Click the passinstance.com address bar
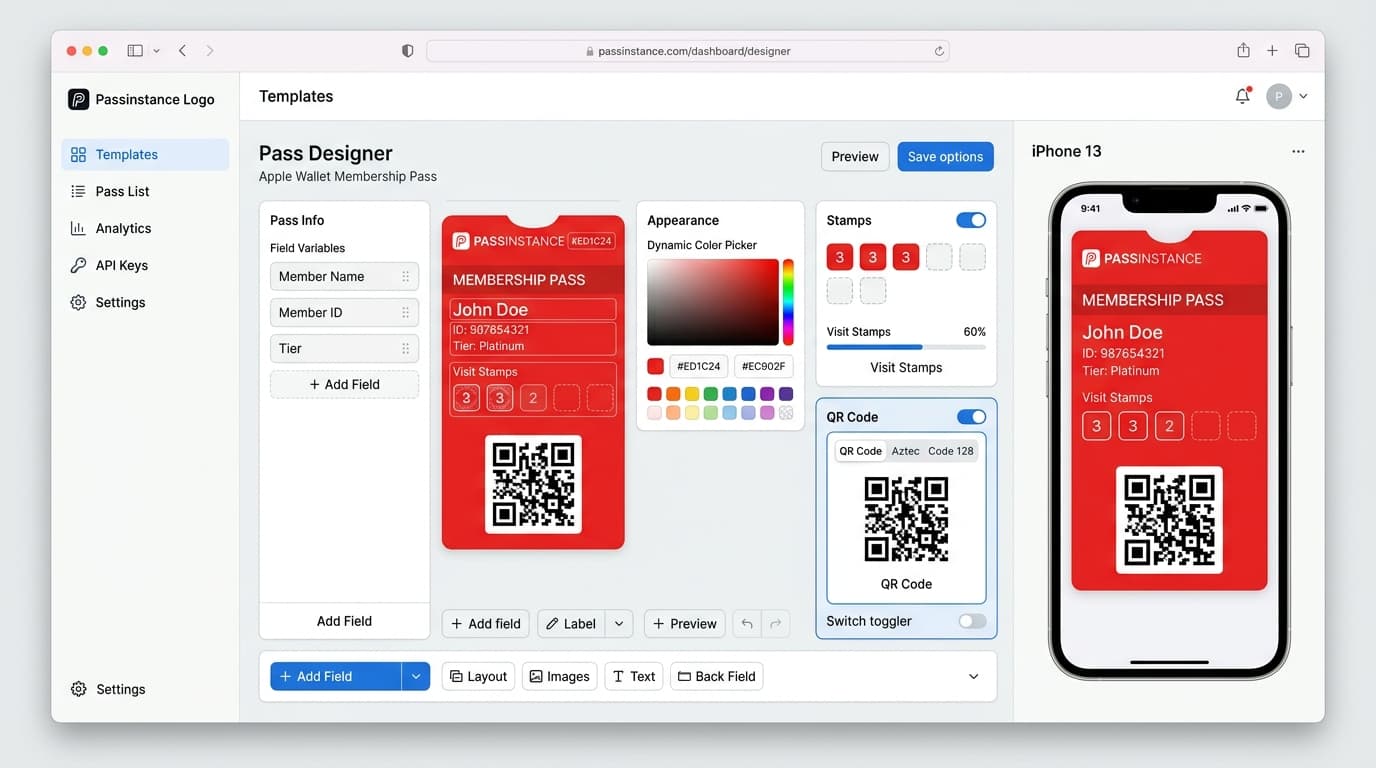 (688, 51)
